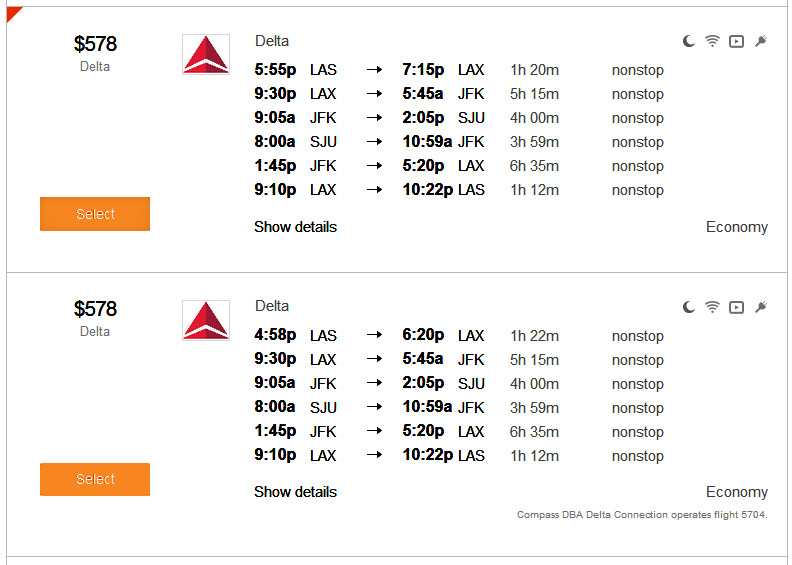Screen dimensions: 792x565
Task: Click the 5:55p LAS to LAX flight row
Action: [x=459, y=70]
